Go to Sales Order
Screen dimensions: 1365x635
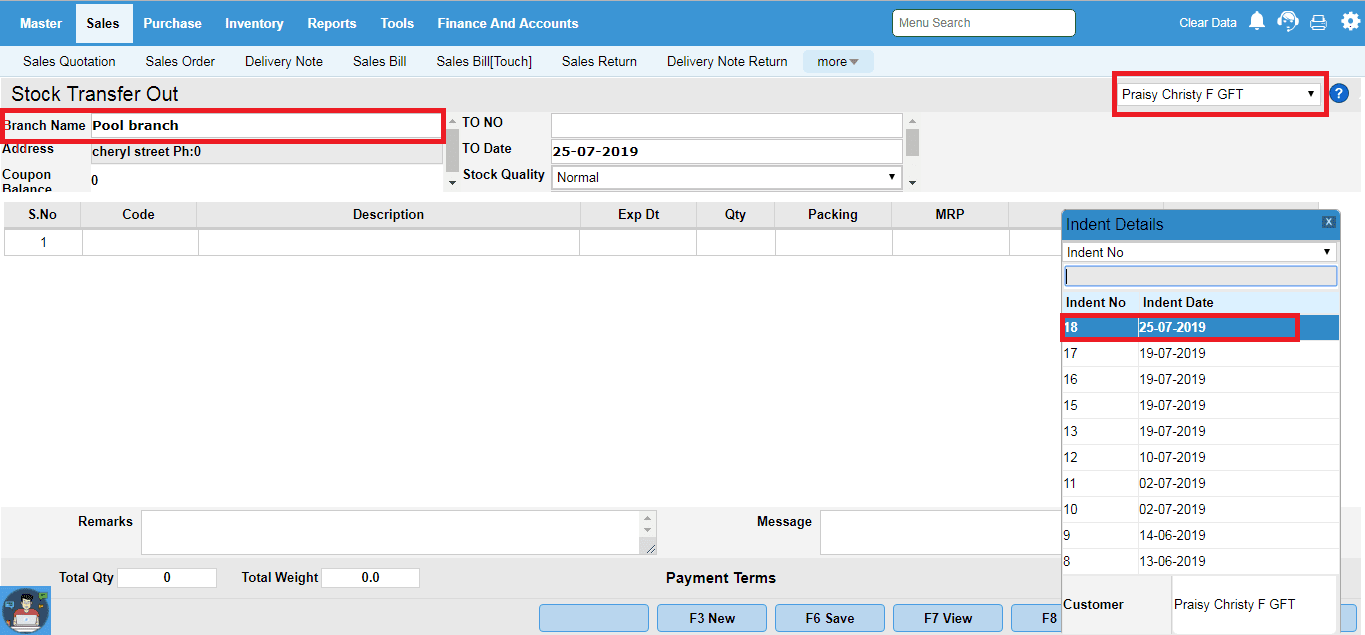coord(180,61)
